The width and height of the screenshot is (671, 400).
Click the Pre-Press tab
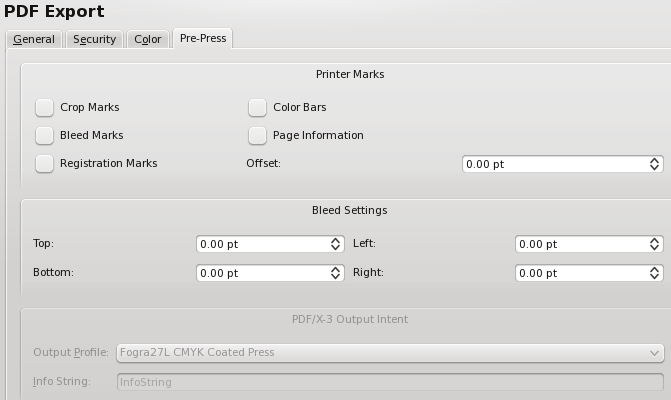point(203,39)
